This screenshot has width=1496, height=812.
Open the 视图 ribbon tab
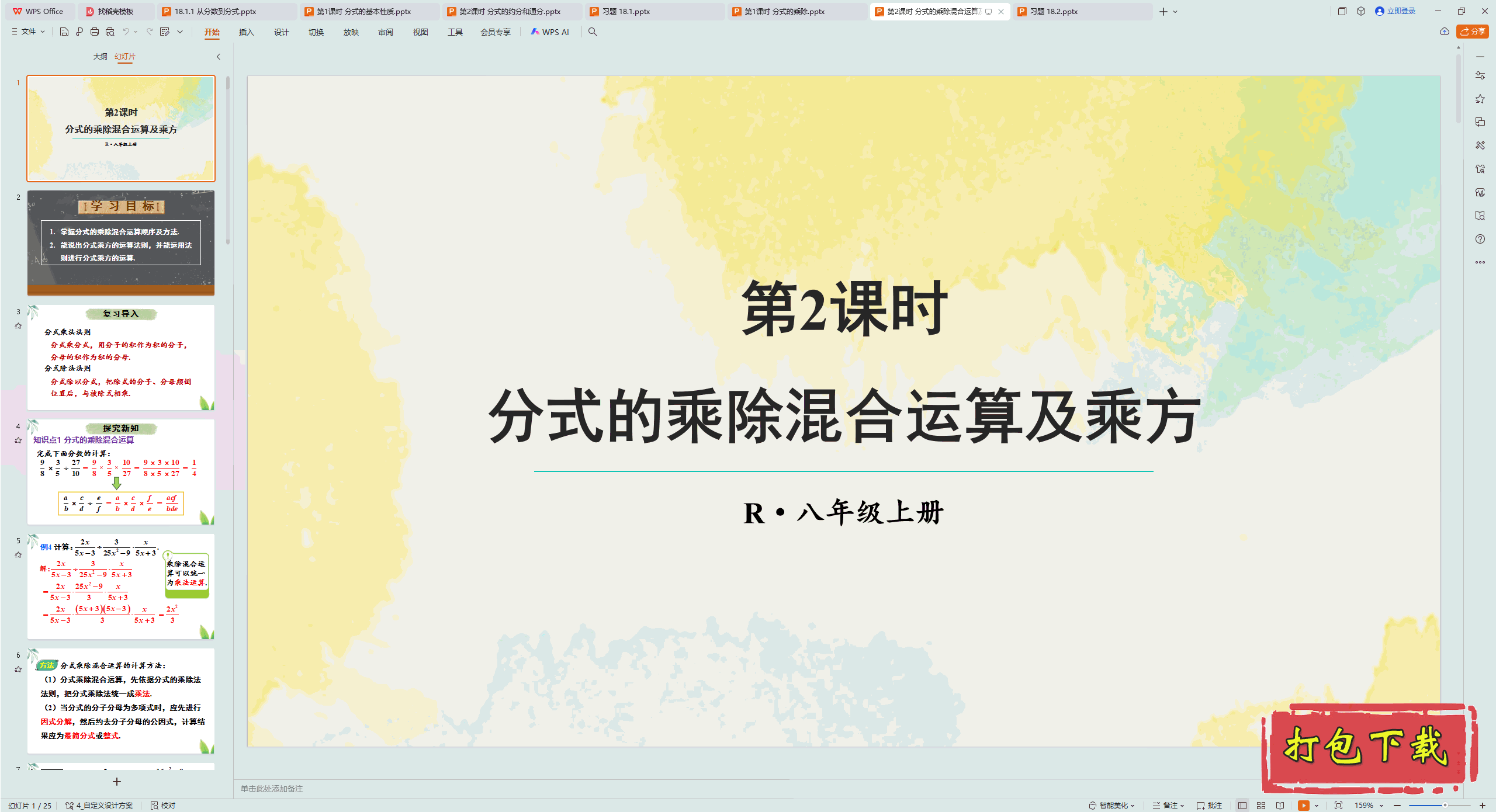coord(421,32)
